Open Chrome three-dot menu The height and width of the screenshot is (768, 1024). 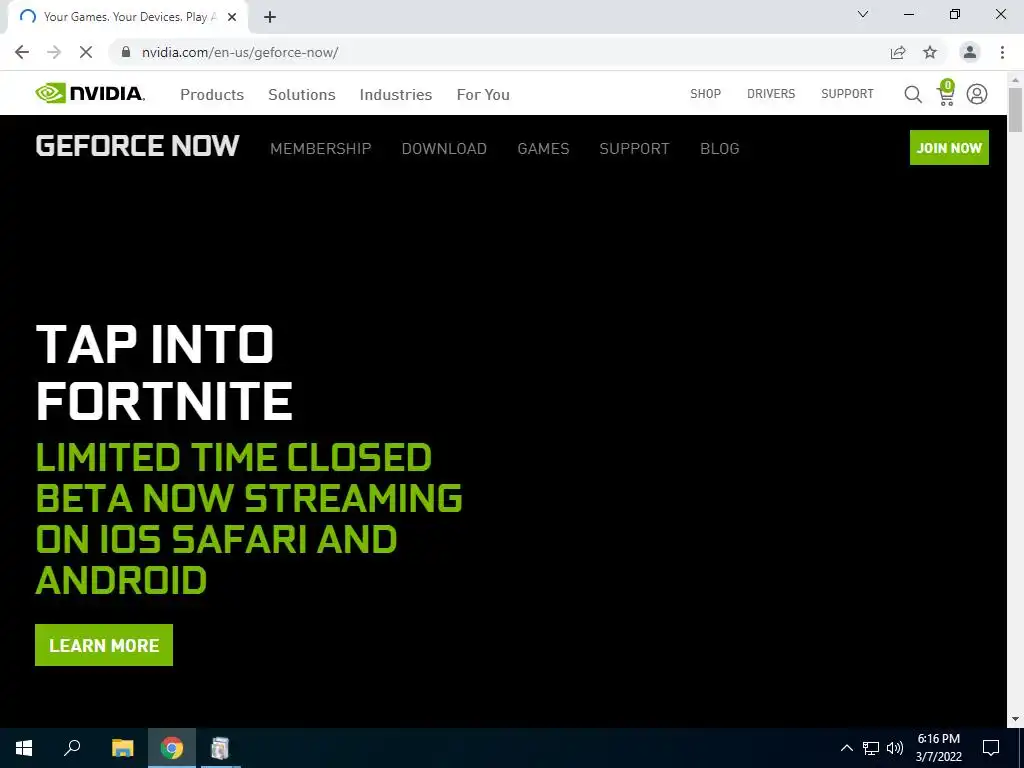click(x=1002, y=52)
